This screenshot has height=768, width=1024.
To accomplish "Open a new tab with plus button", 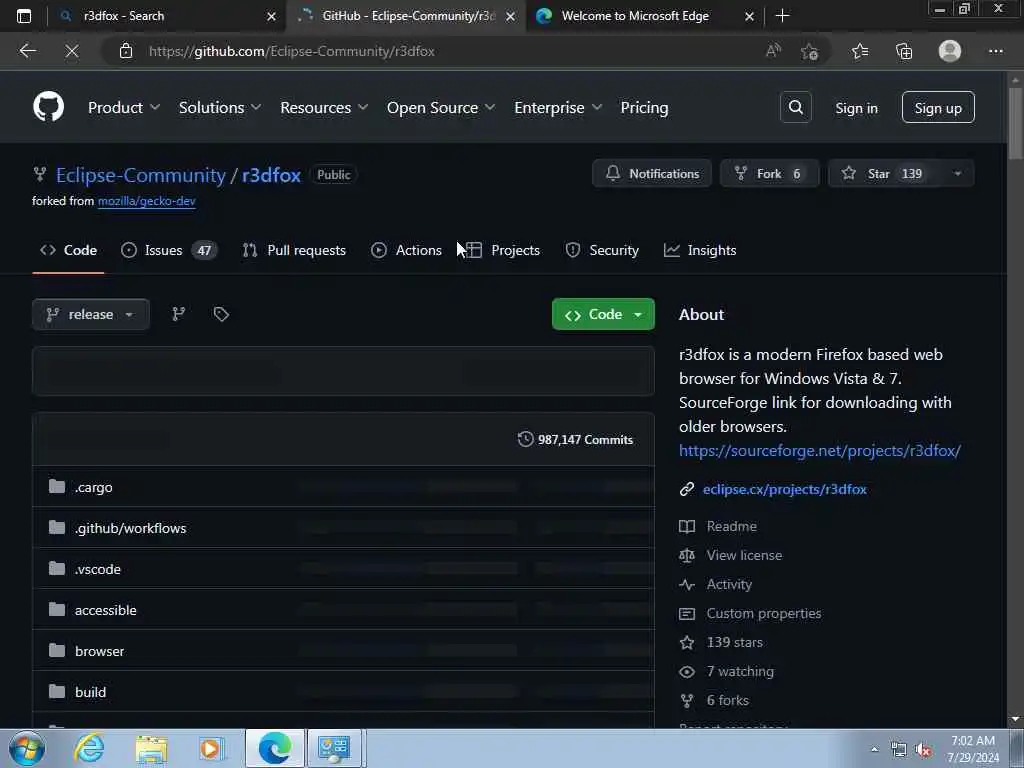I will [782, 16].
